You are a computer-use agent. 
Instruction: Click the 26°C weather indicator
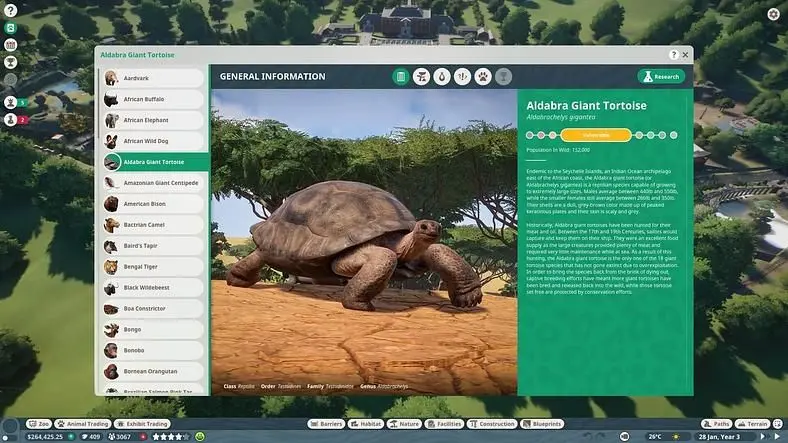pos(655,437)
